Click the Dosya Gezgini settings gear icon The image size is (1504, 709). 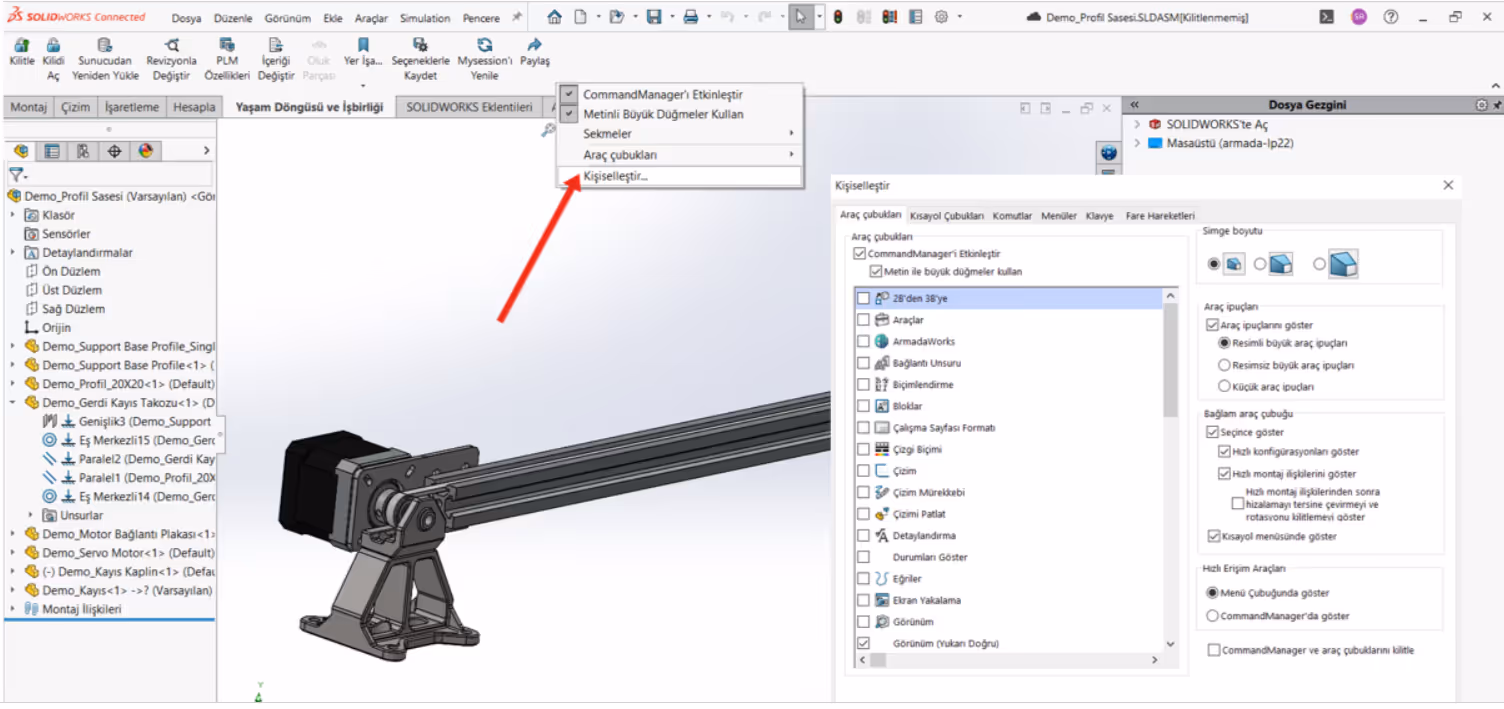(1482, 105)
